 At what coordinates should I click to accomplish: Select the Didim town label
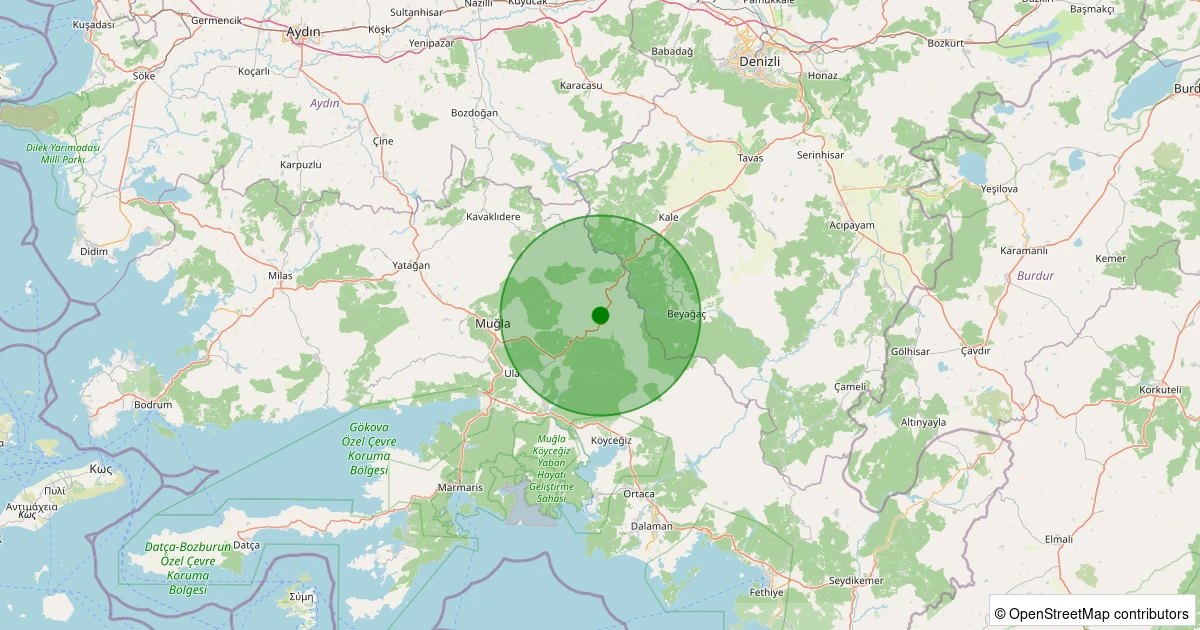(93, 251)
